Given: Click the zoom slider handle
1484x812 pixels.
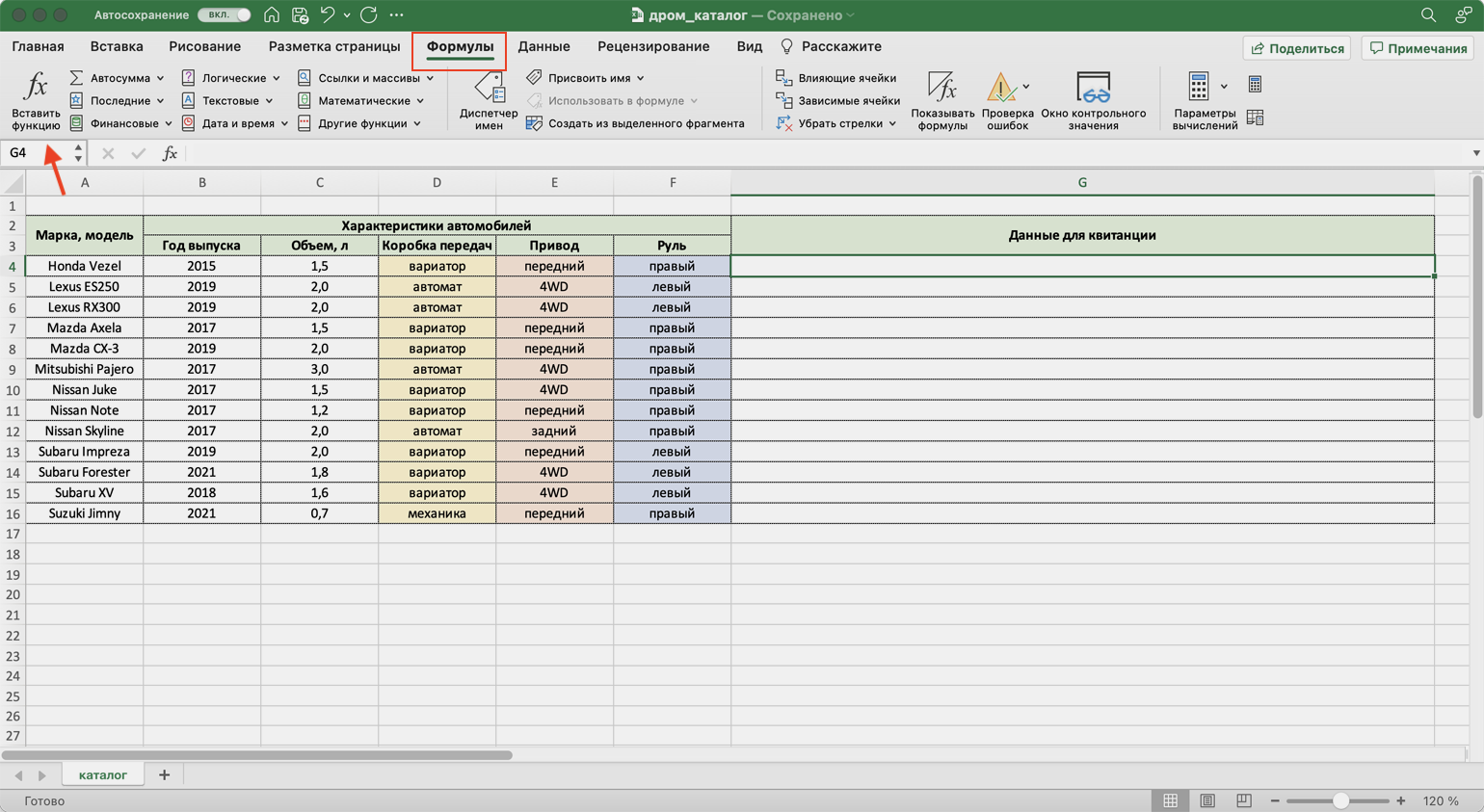Looking at the screenshot, I should [1340, 800].
